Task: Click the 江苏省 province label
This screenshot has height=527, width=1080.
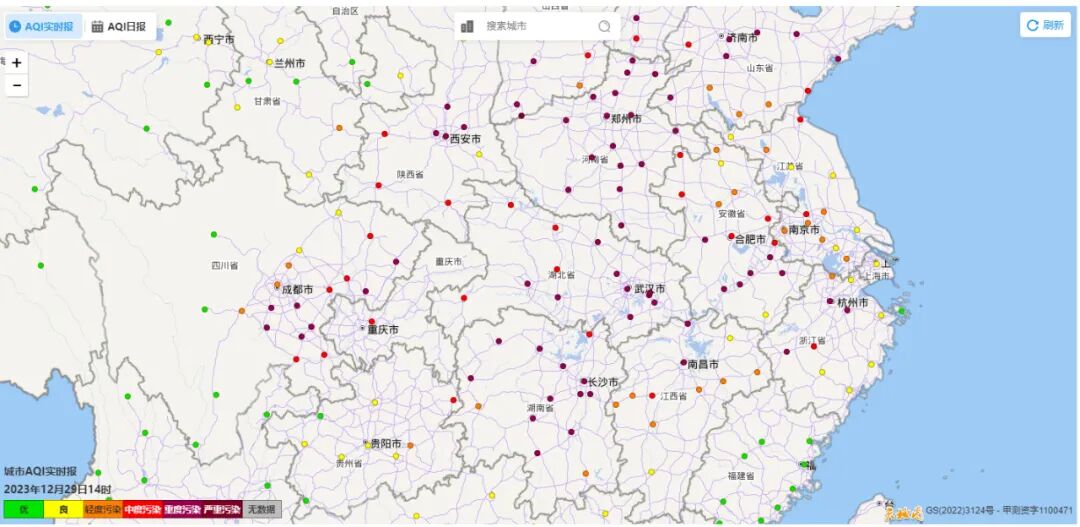Action: click(790, 167)
